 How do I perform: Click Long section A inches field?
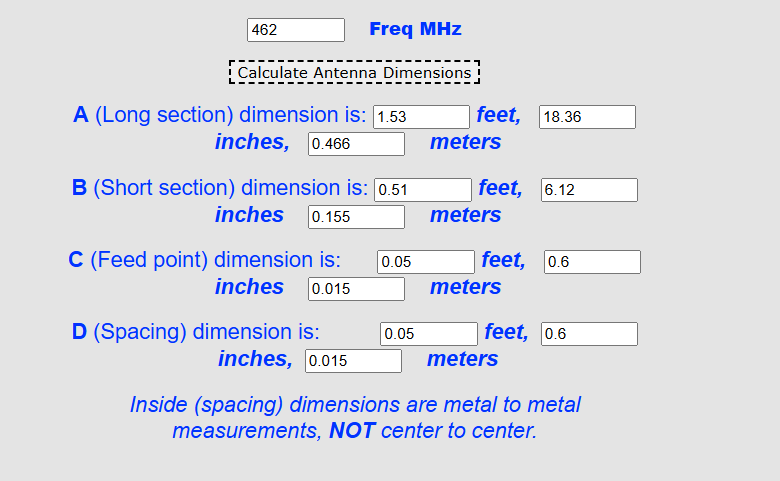(x=587, y=117)
